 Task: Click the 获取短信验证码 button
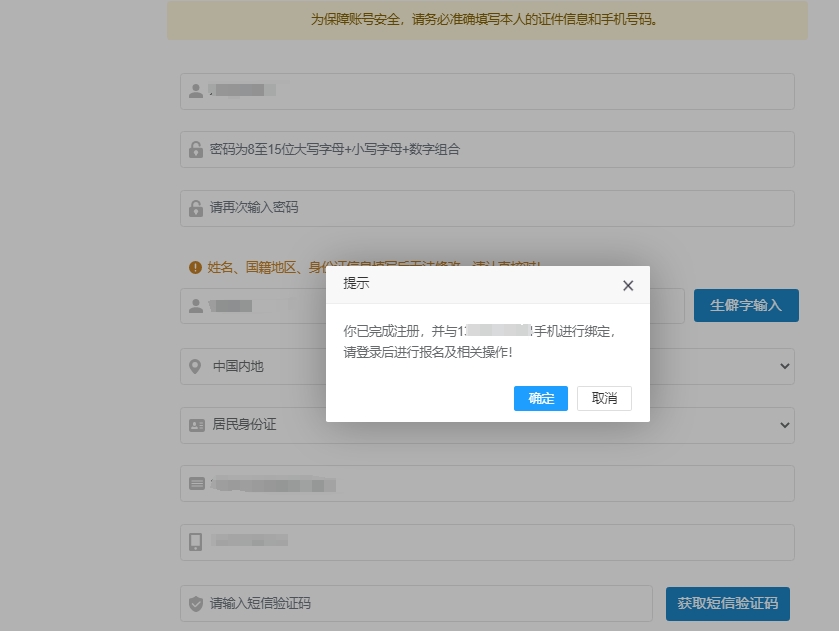(x=728, y=604)
